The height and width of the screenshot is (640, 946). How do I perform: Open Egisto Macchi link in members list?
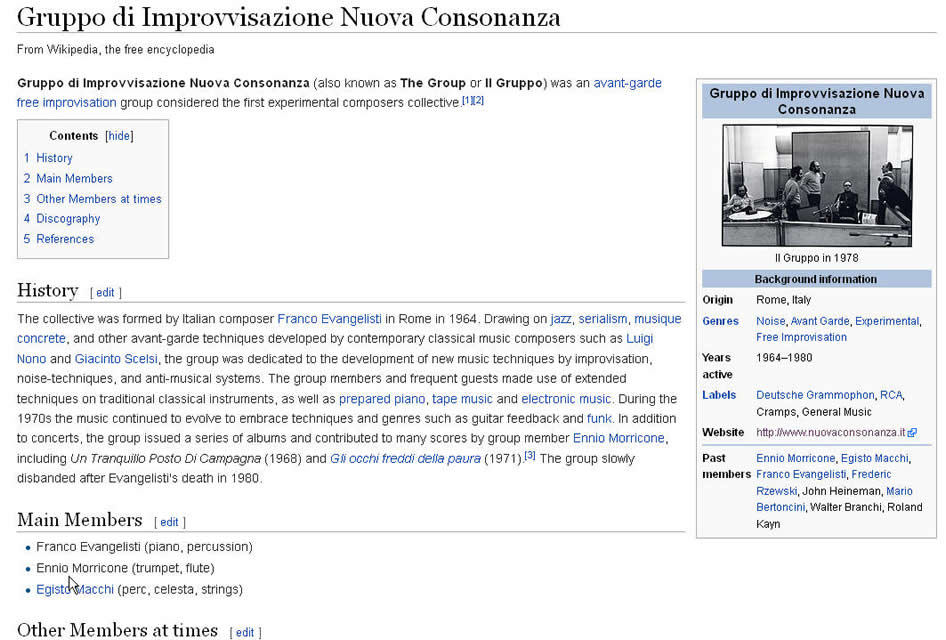[75, 589]
